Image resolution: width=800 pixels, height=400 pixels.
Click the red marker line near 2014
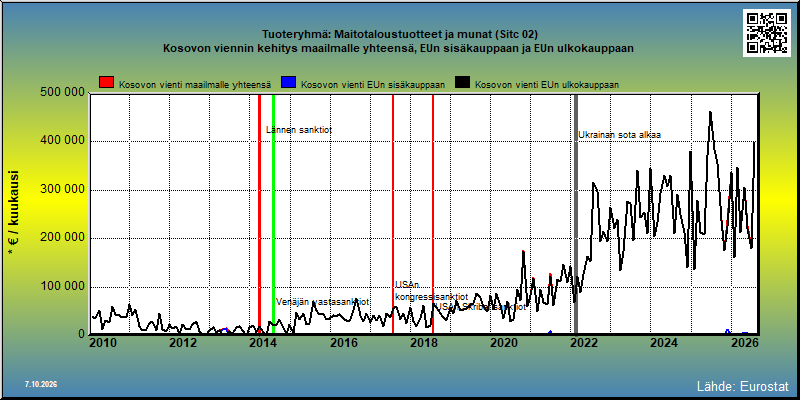pos(259,214)
